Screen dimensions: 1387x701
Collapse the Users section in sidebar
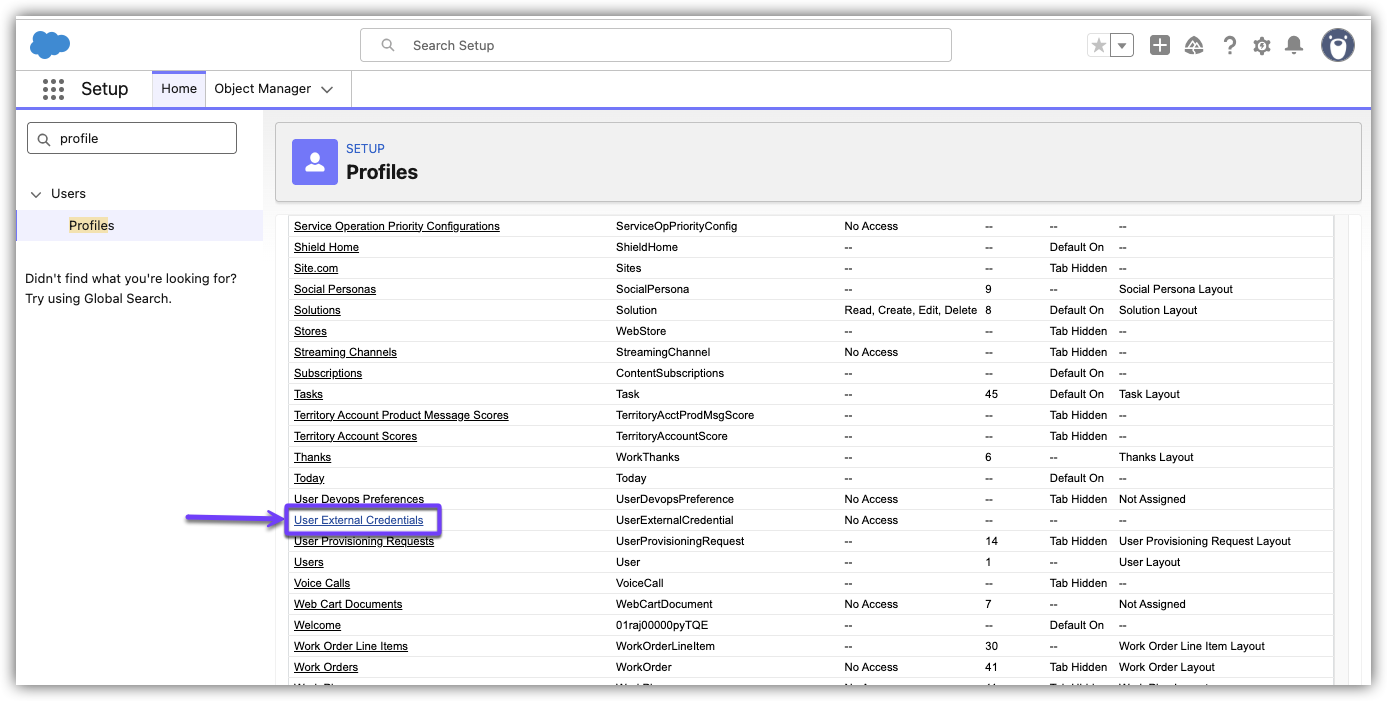[36, 194]
